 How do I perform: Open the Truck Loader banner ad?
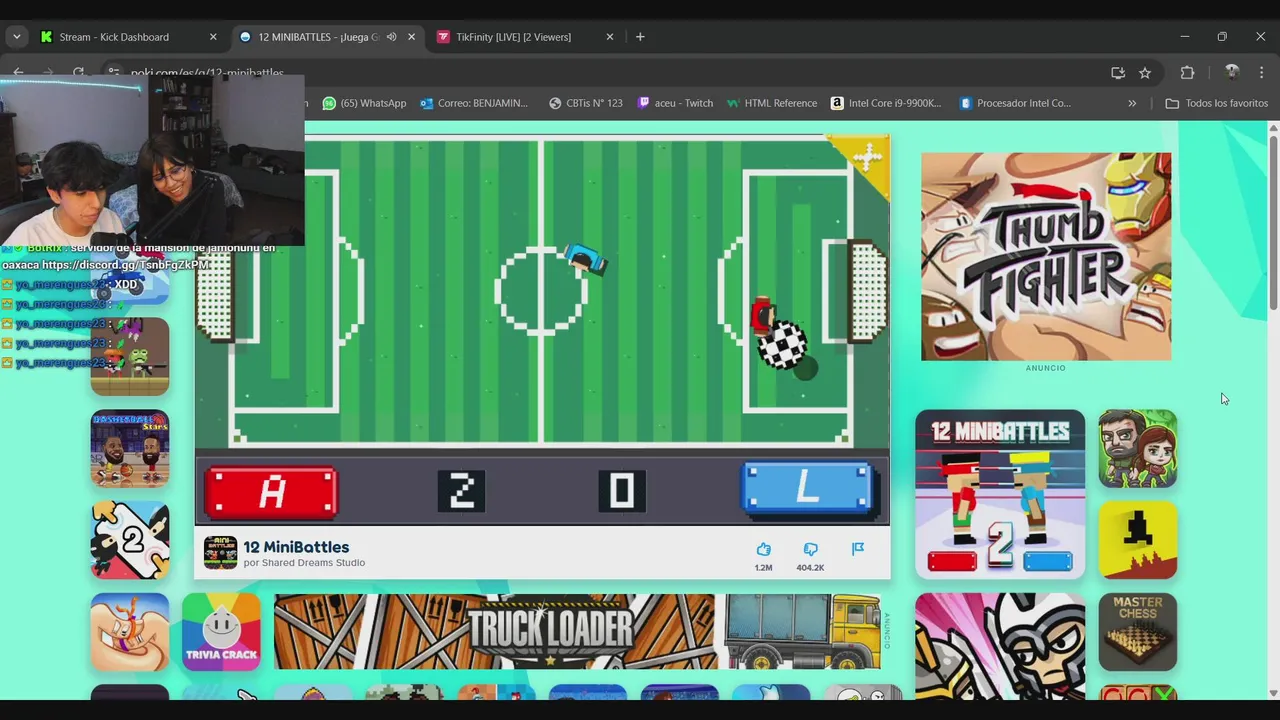(577, 631)
